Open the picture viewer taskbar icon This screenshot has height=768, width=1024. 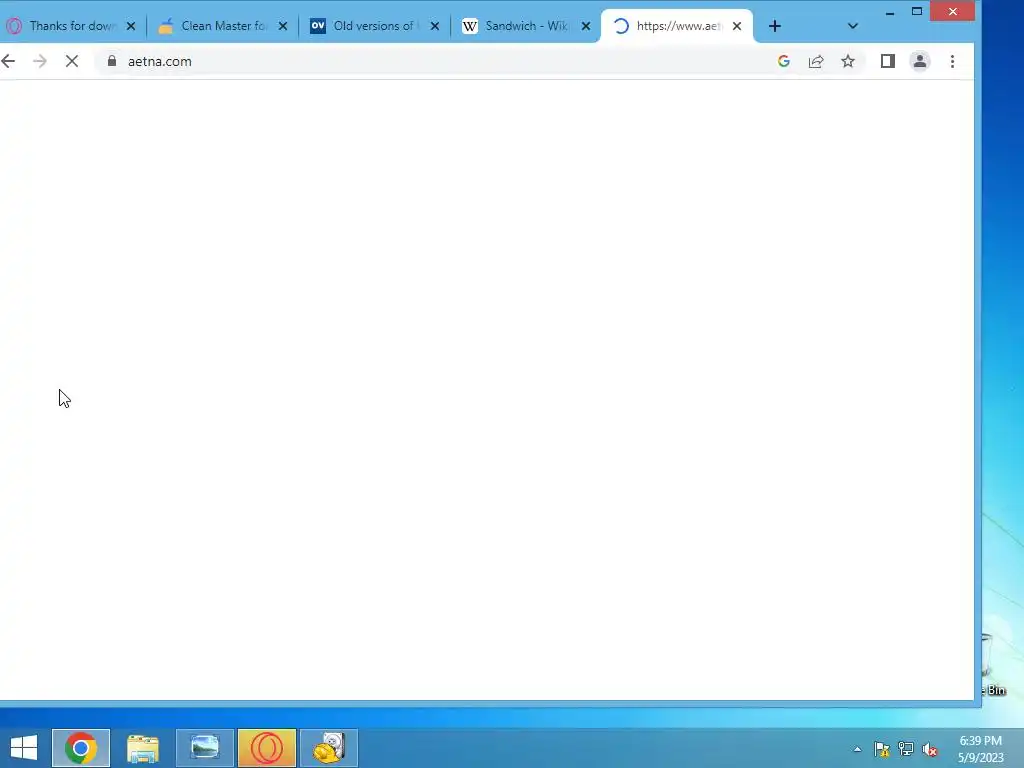204,748
